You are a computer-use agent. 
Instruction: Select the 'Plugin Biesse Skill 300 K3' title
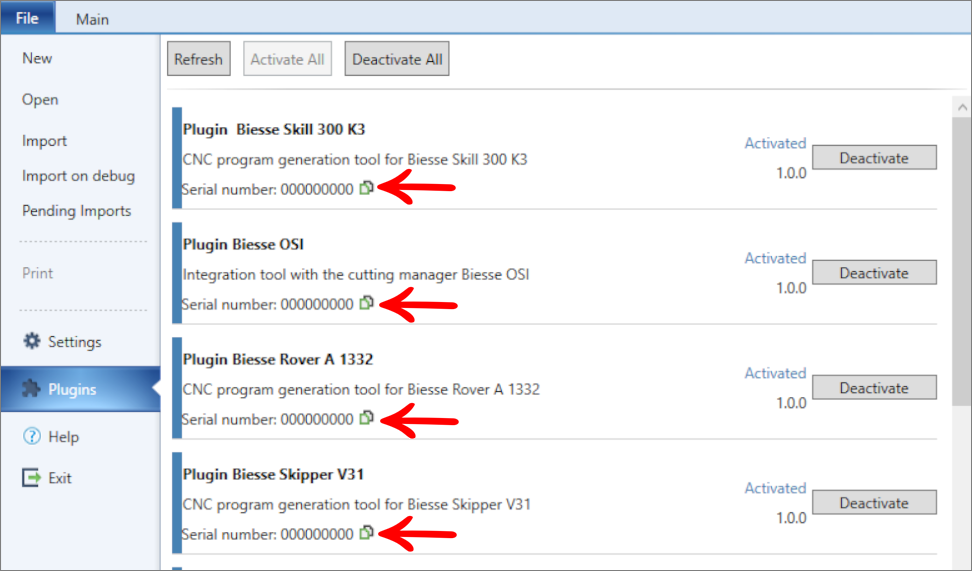pos(273,129)
